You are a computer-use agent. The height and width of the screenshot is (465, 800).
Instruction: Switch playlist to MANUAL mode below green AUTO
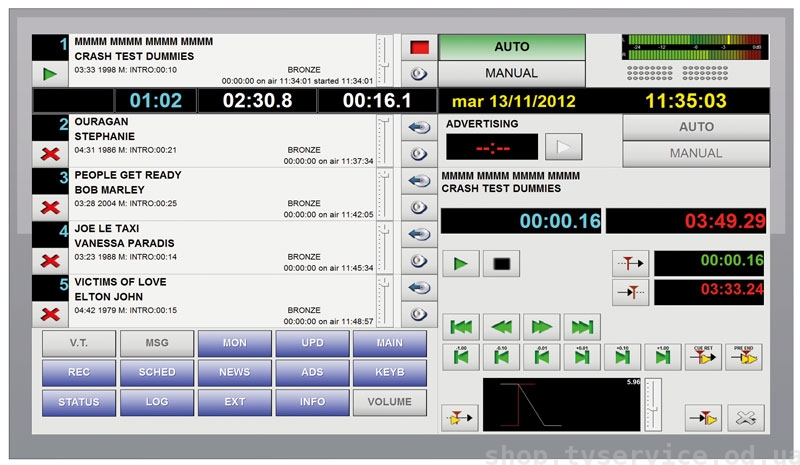[511, 73]
